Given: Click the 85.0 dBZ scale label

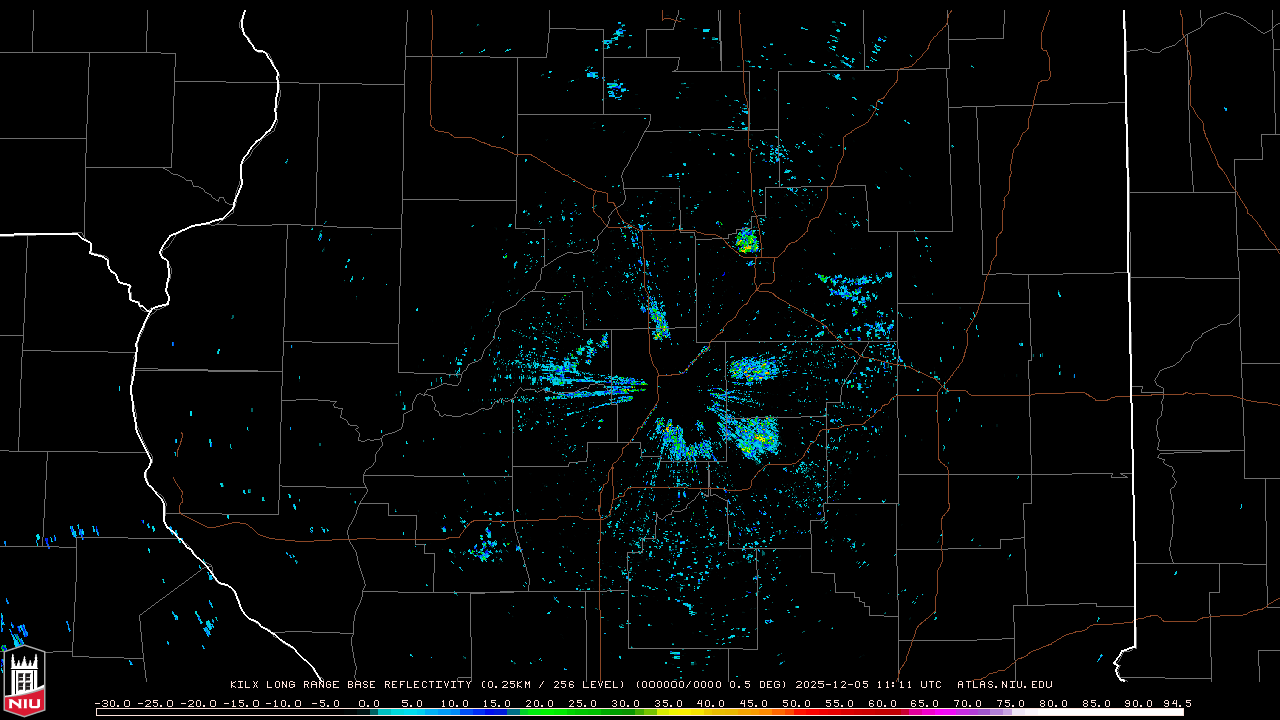Looking at the screenshot, I should [1096, 704].
